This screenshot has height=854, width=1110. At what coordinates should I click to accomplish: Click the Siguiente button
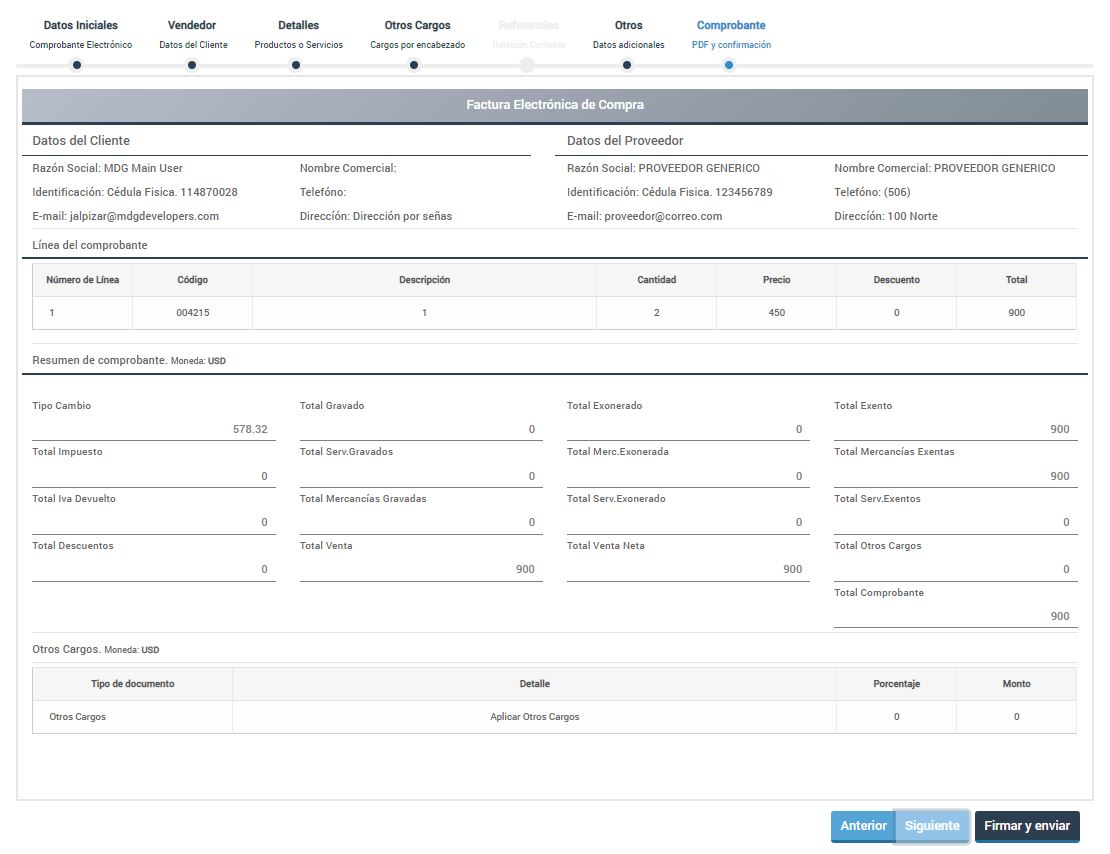[x=932, y=826]
